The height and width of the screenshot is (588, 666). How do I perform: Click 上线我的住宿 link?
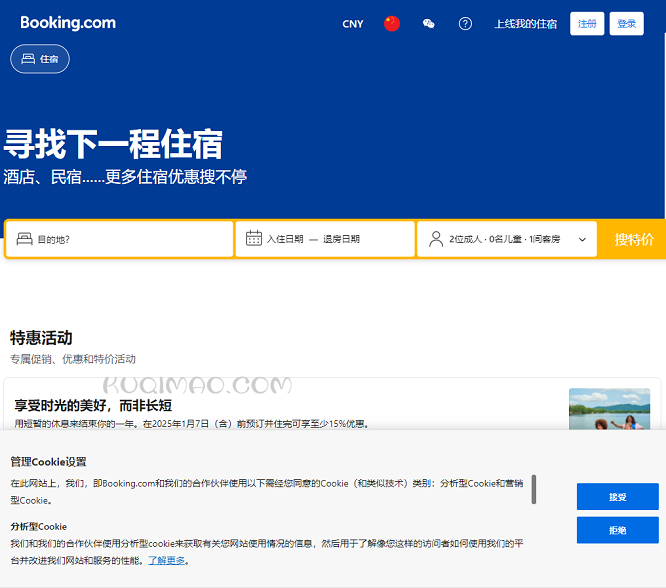[525, 24]
